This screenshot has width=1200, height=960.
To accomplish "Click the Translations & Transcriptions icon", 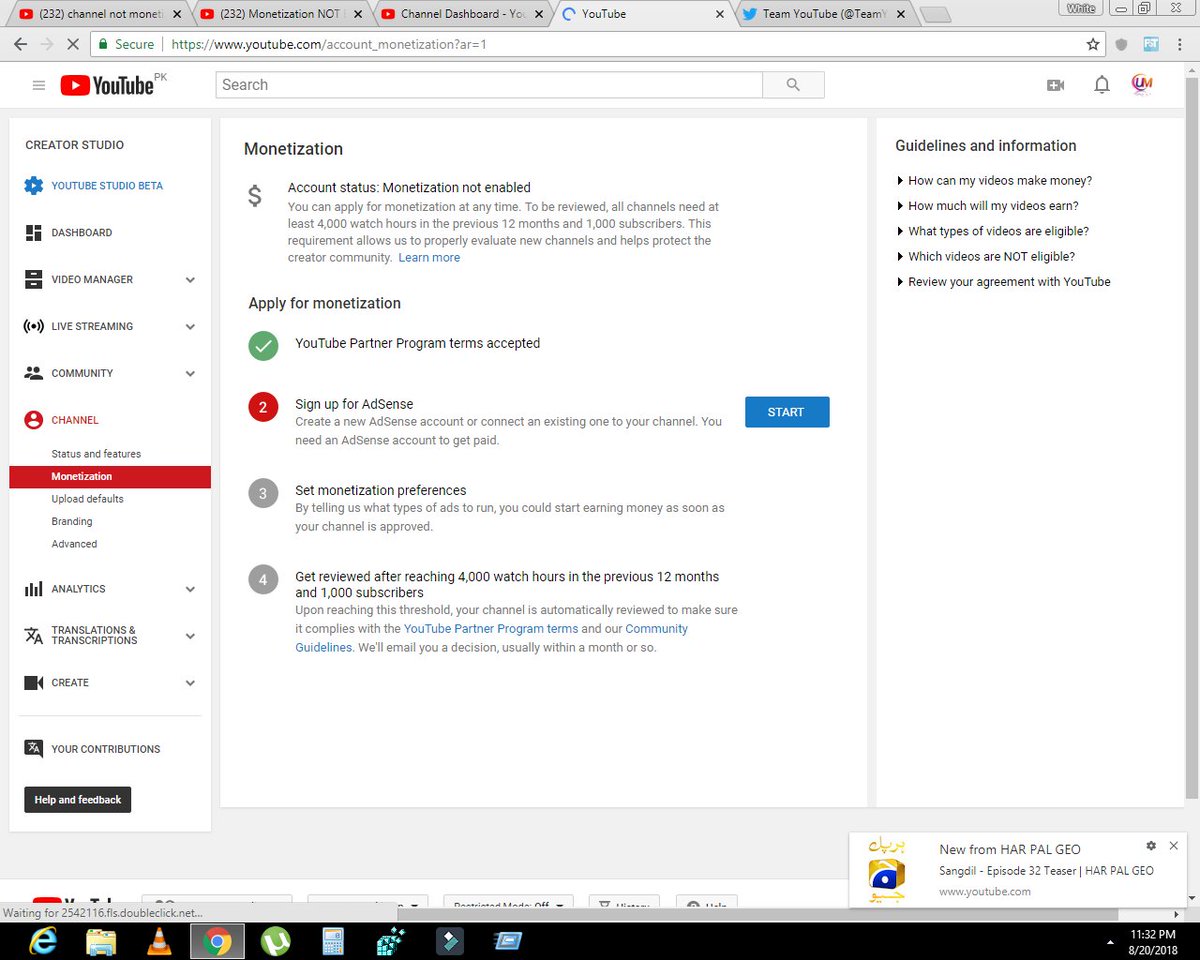I will pos(33,636).
